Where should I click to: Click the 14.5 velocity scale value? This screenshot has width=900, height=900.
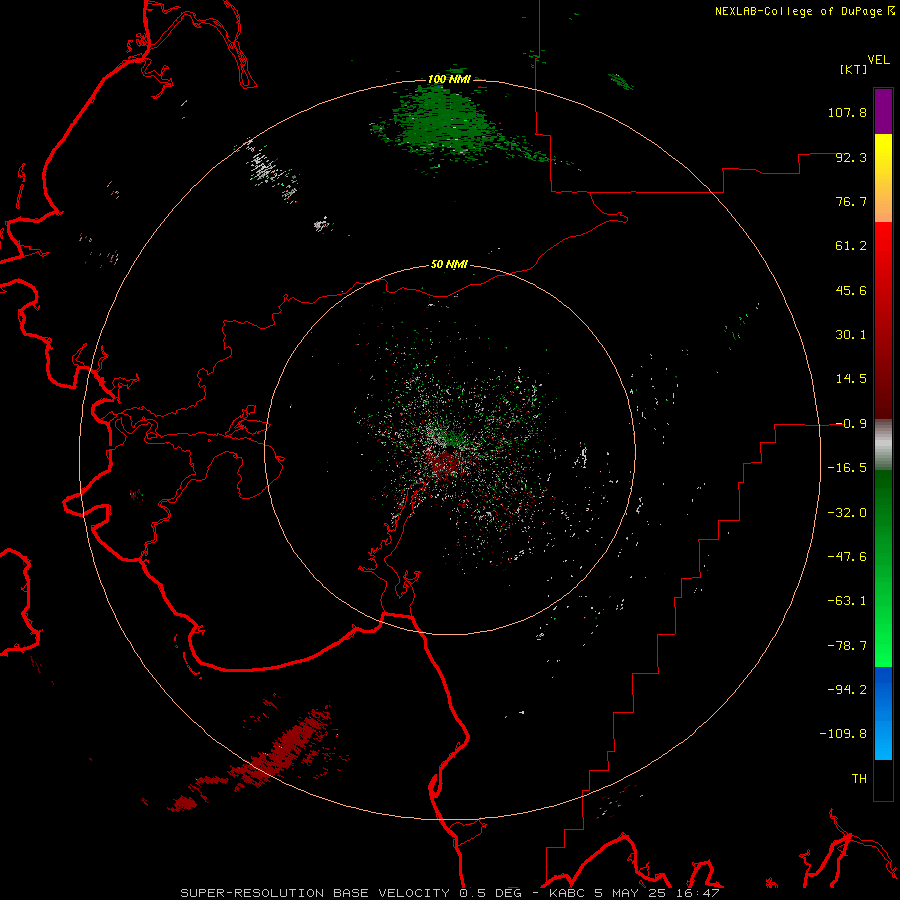pyautogui.click(x=851, y=379)
